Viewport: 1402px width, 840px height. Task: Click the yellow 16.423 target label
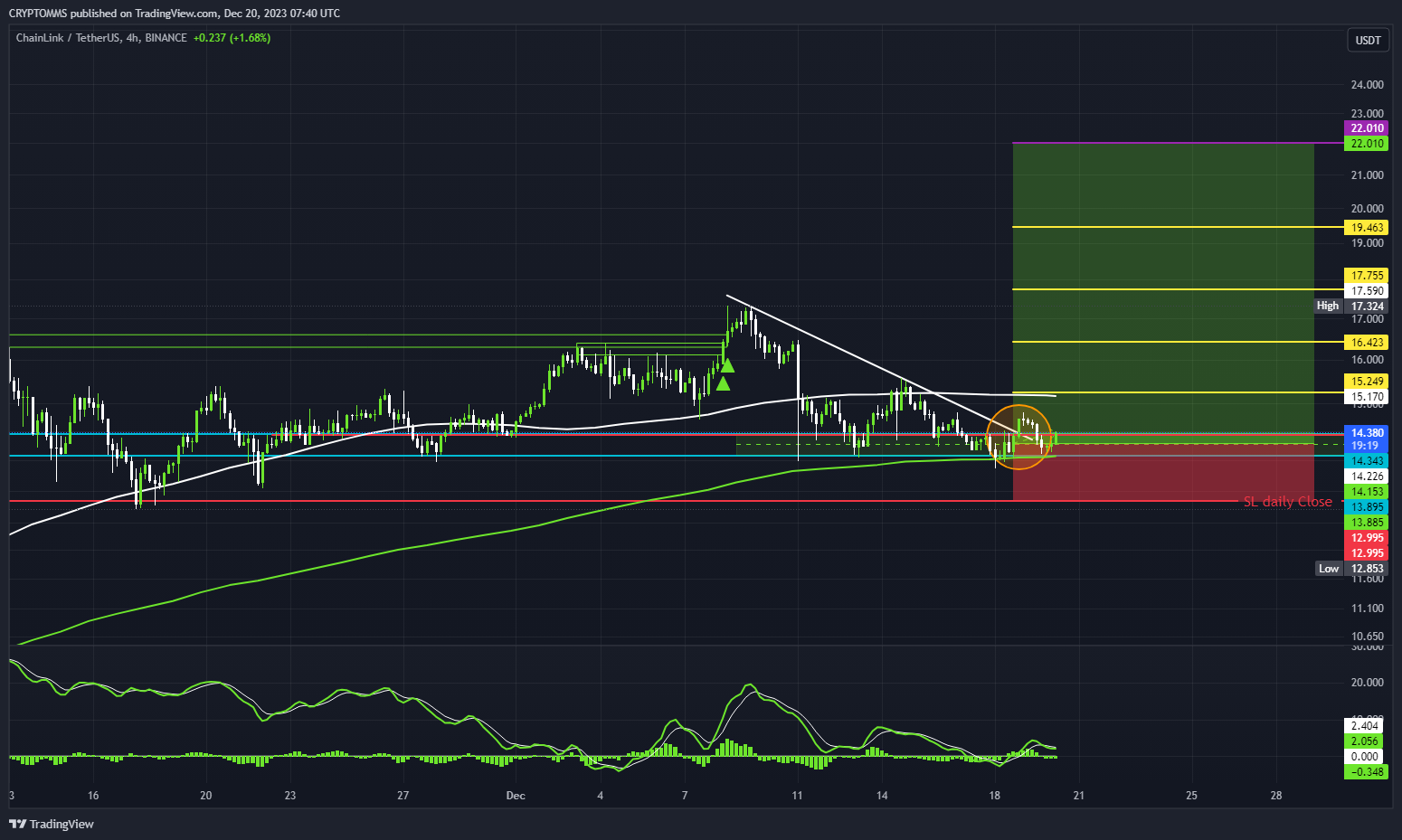(x=1367, y=343)
